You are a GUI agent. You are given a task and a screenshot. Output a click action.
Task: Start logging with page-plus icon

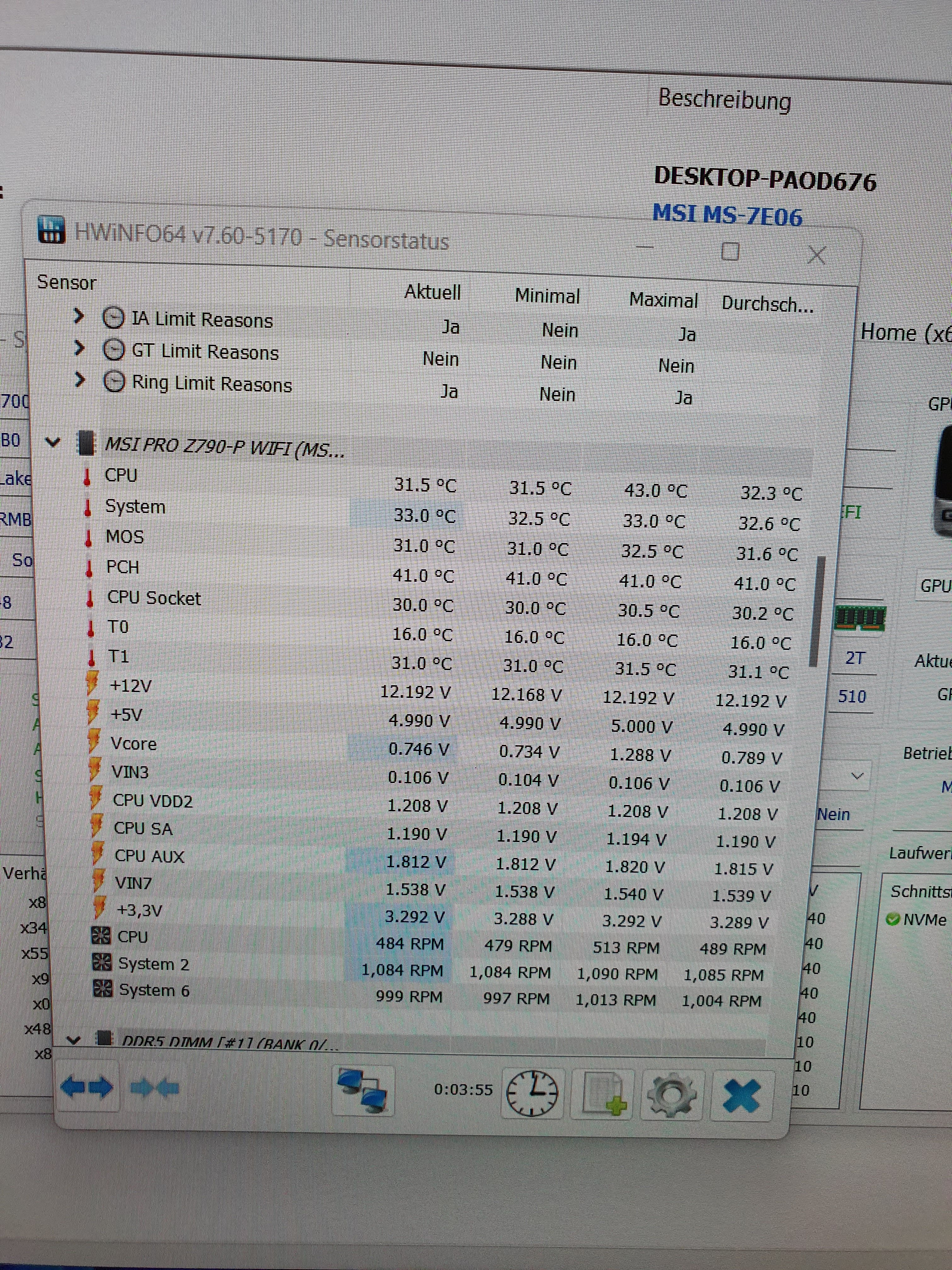pyautogui.click(x=604, y=1094)
